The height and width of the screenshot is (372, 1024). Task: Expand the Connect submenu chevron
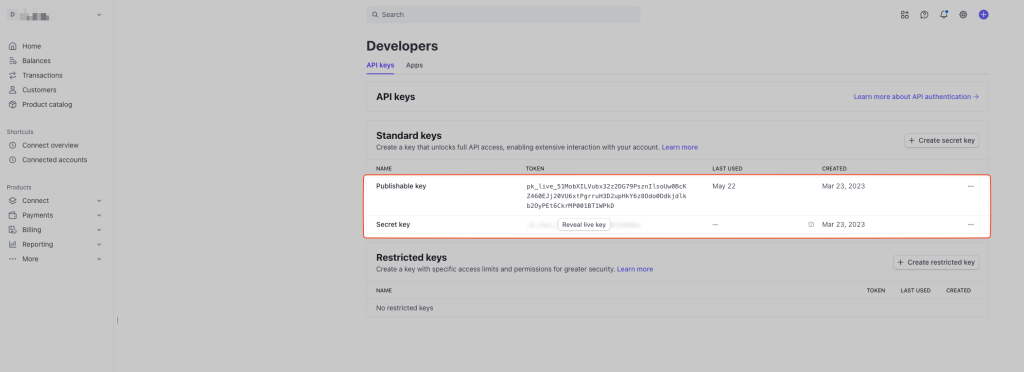99,201
